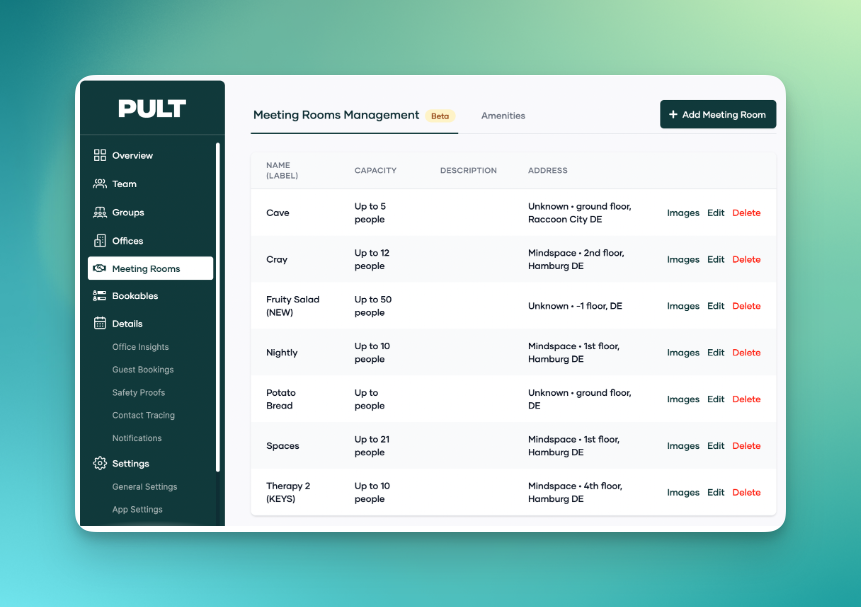Edit the Potato Bread room

[x=715, y=399]
